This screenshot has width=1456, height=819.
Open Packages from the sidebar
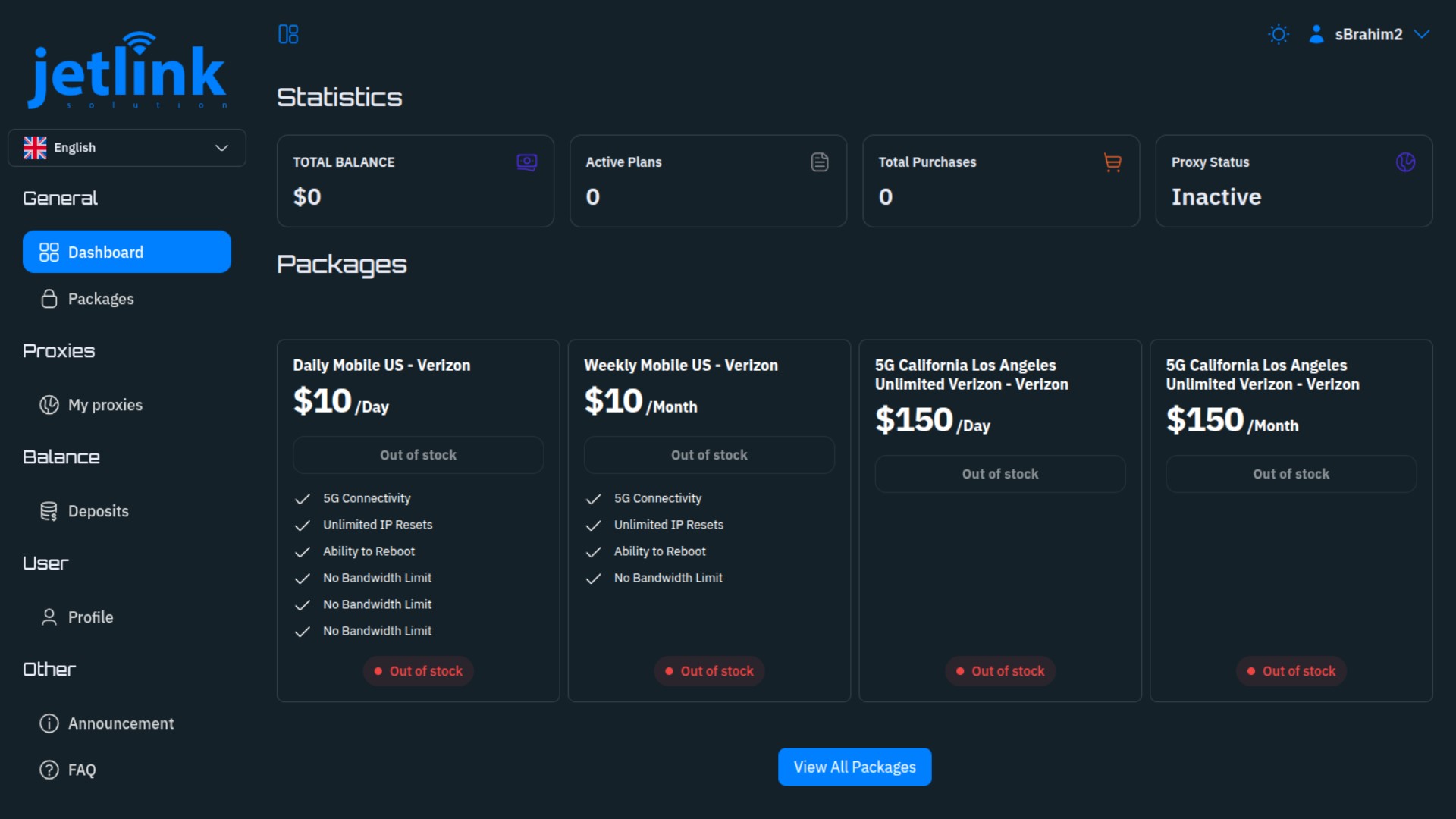pos(102,298)
